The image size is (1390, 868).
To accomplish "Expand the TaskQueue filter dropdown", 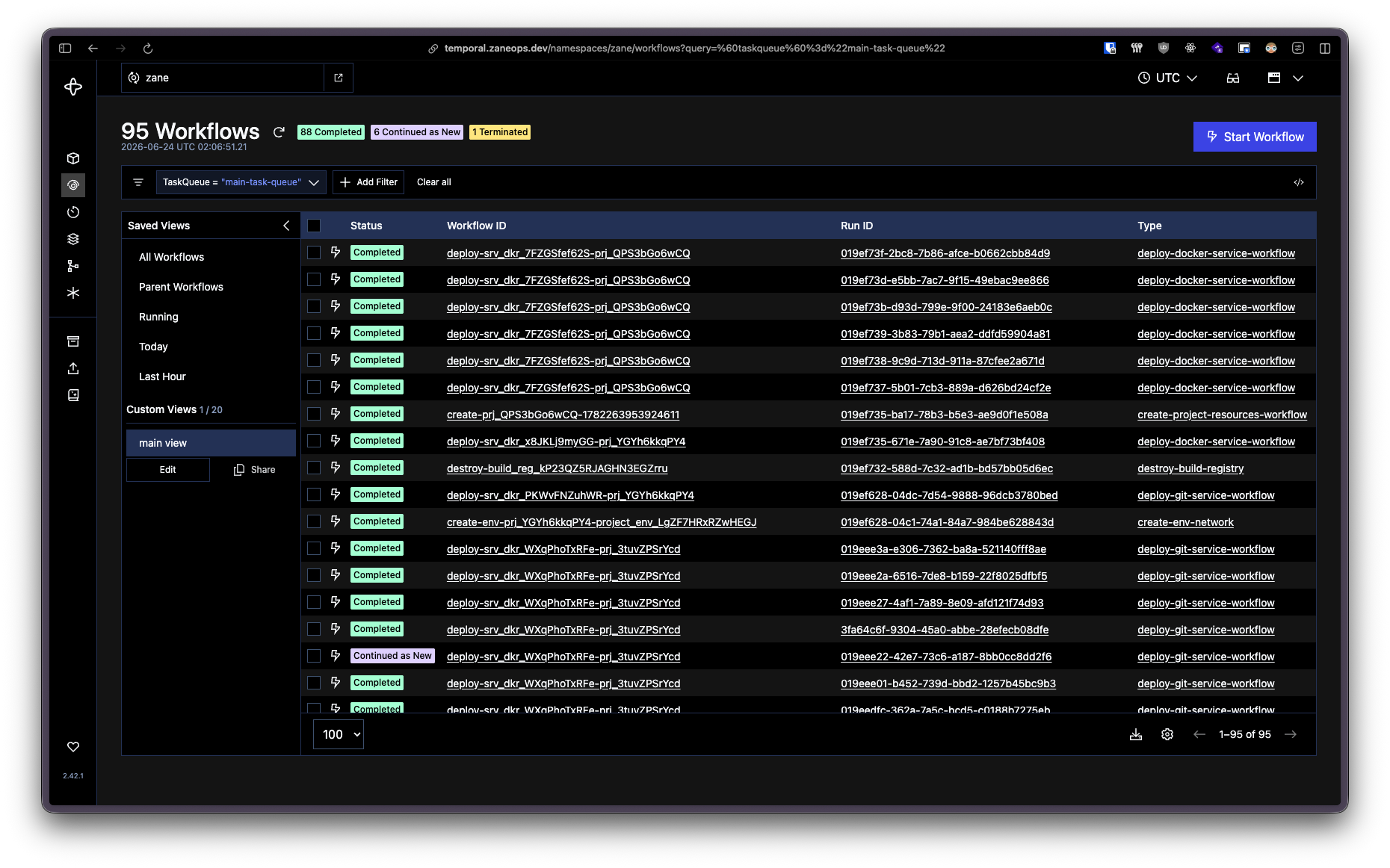I will click(314, 182).
